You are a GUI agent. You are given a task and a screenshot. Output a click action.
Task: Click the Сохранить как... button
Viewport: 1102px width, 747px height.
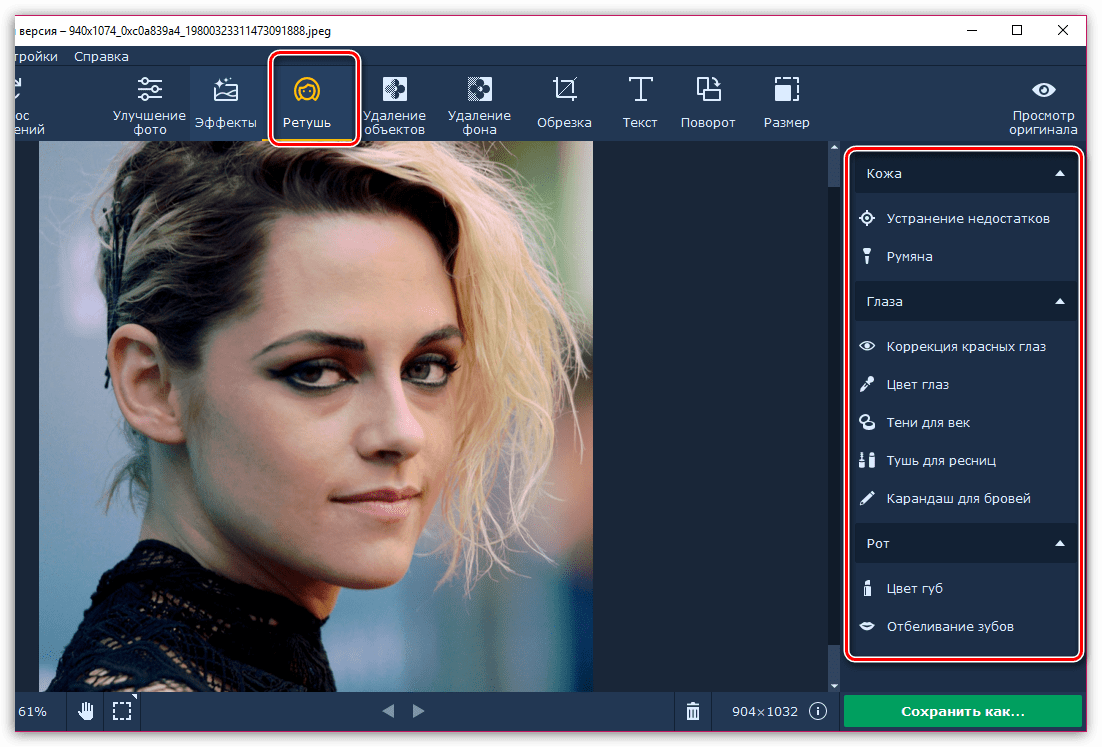(x=962, y=711)
